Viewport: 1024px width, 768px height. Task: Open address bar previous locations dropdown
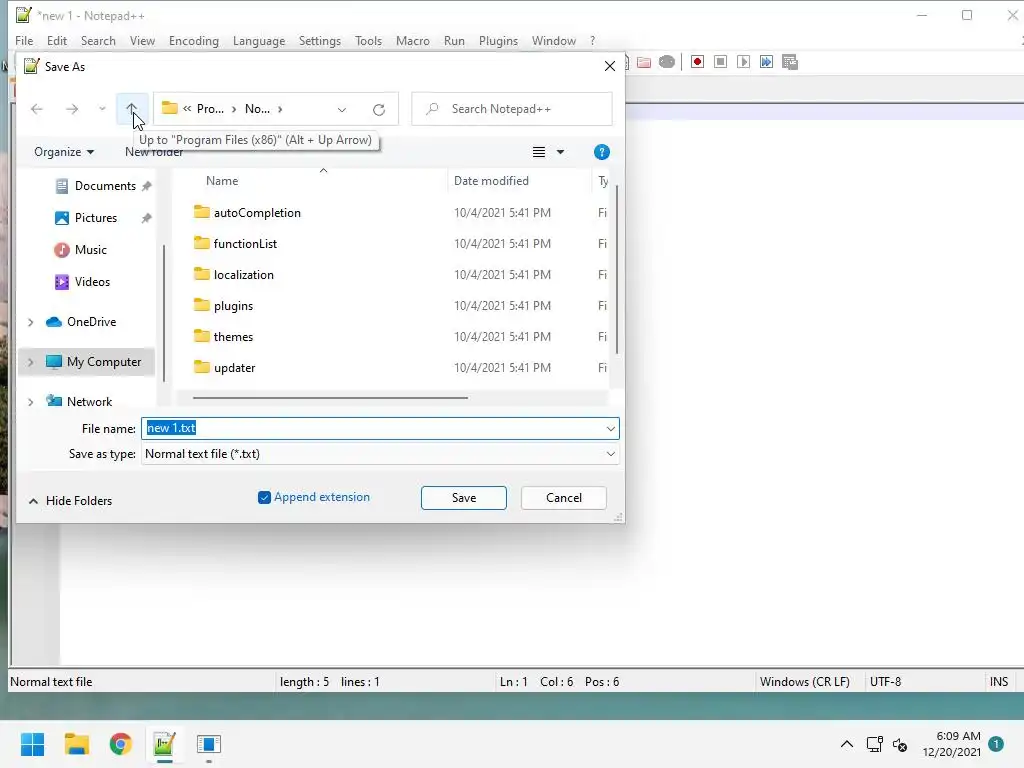pos(342,109)
